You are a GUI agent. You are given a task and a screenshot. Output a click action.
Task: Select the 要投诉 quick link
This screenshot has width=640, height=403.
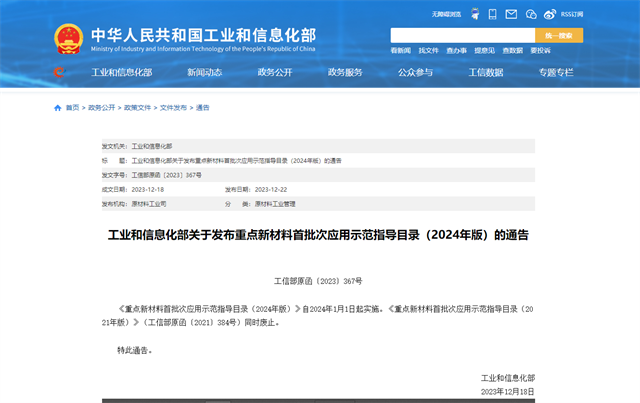coord(540,51)
